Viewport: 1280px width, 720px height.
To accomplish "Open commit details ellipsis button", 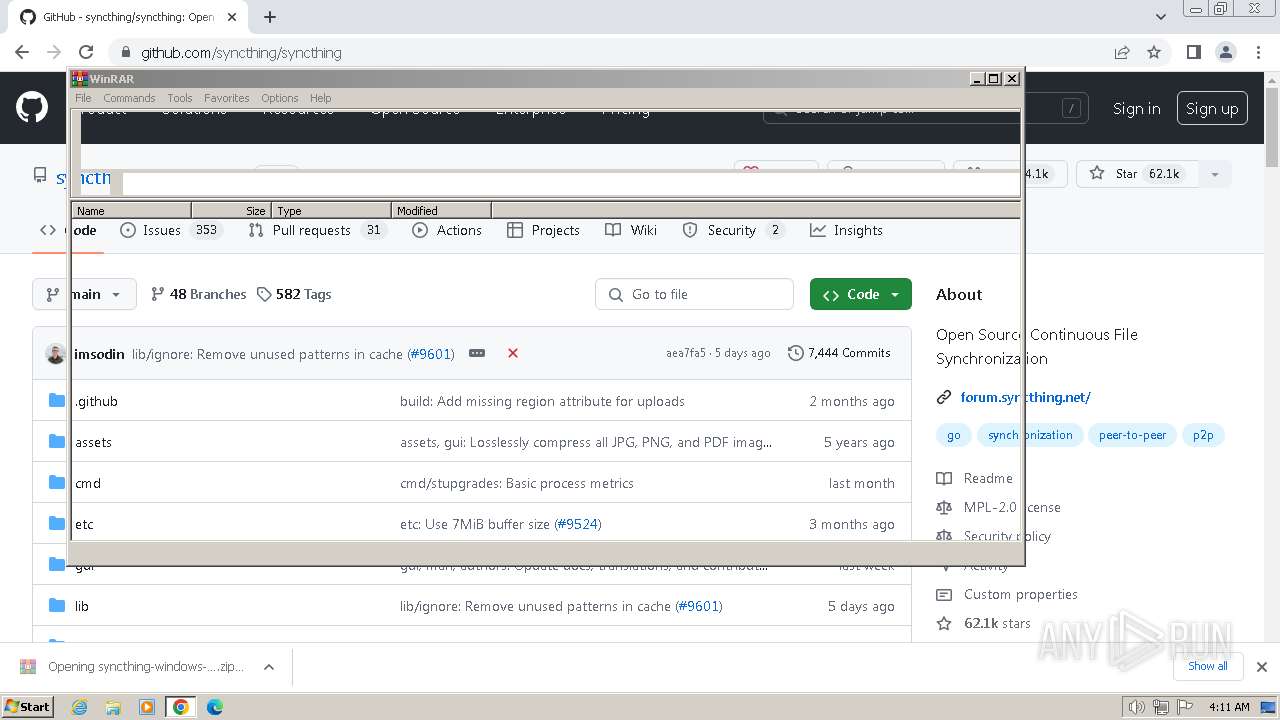I will [x=477, y=353].
